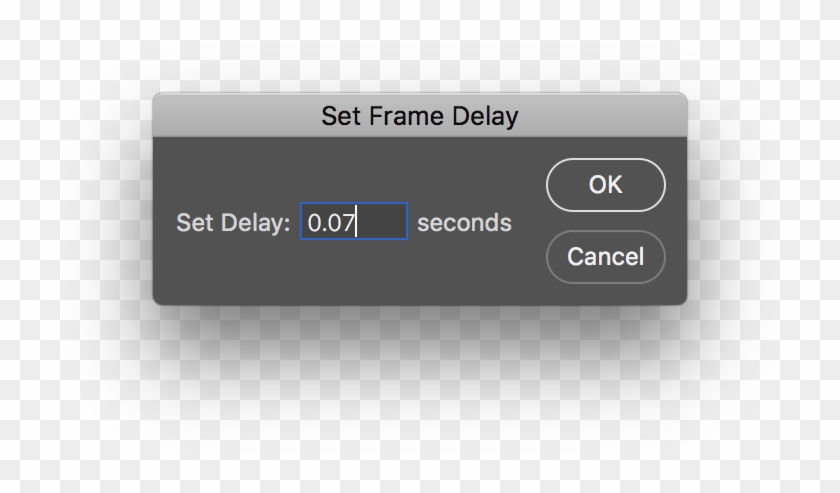Click the dialog title text "Set Frame Delay"

[x=419, y=116]
